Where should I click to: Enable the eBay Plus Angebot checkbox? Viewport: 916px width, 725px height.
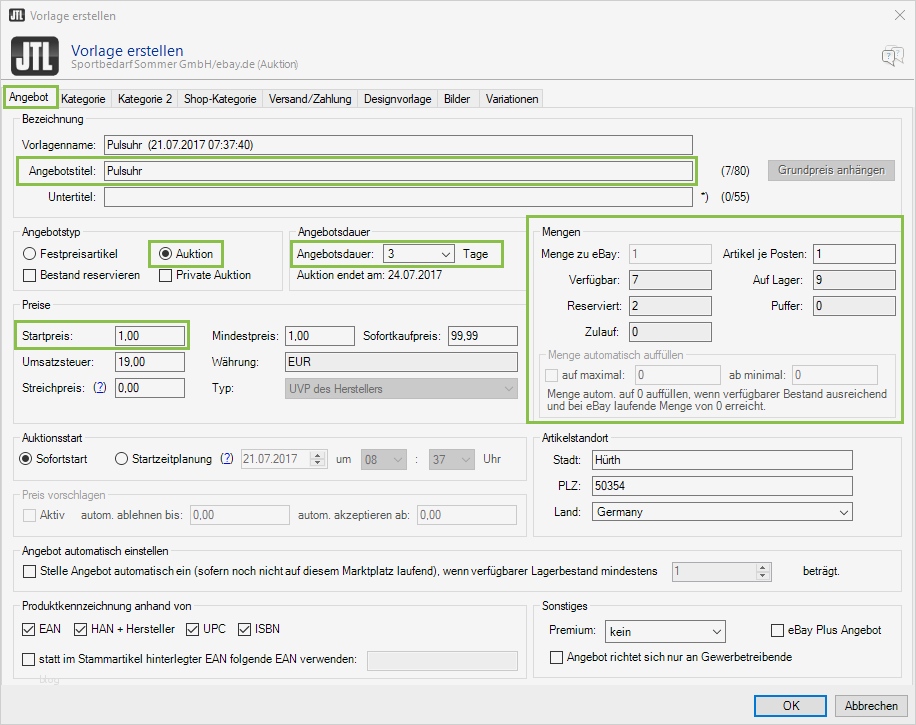[778, 631]
